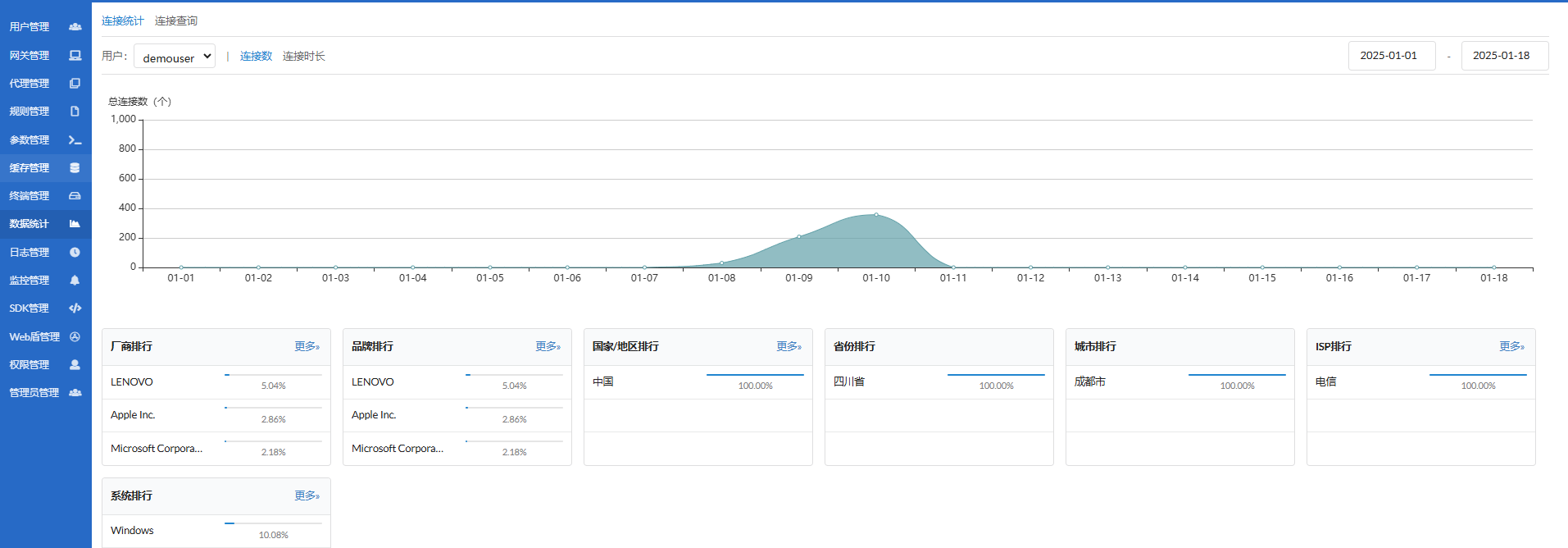
Task: Open 权限管理 in the sidebar
Action: pyautogui.click(x=30, y=365)
